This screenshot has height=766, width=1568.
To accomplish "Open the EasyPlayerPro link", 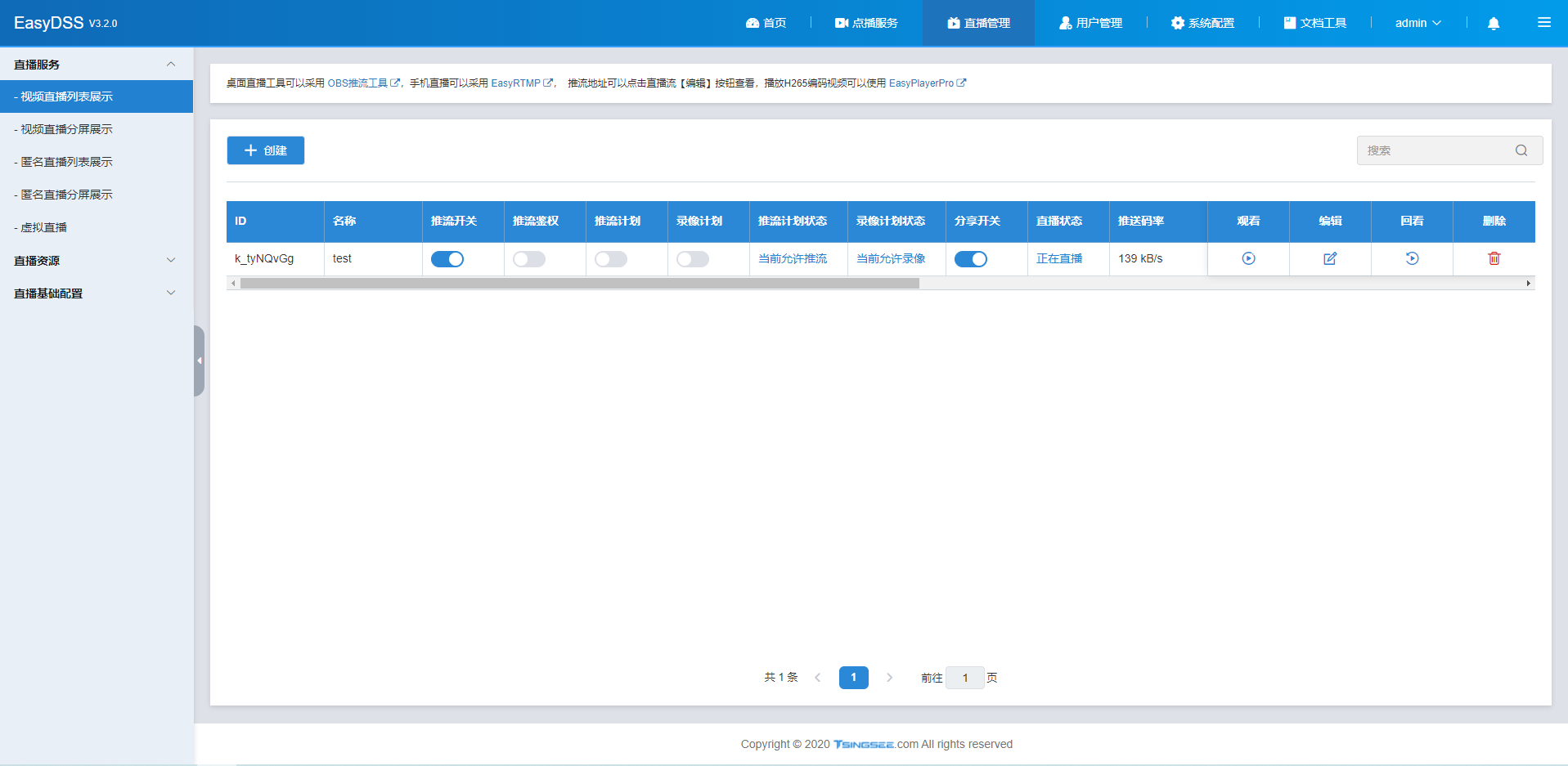I will pos(928,83).
